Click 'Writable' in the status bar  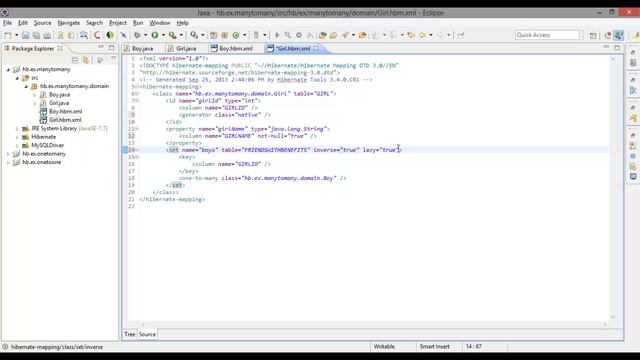[384, 347]
